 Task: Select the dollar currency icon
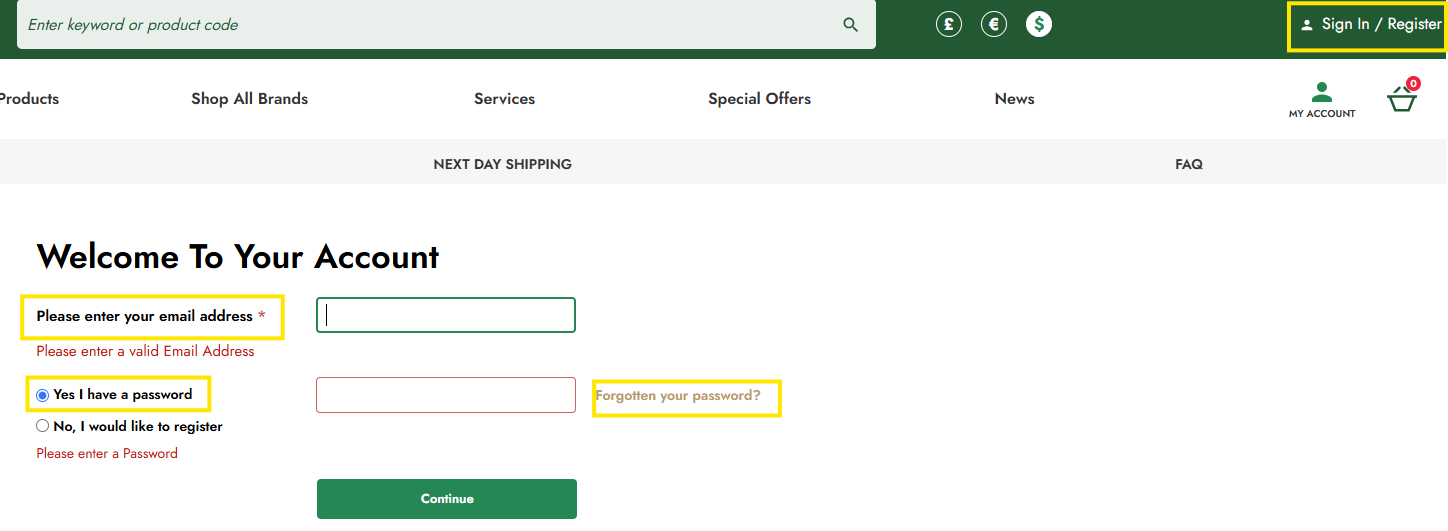coord(1039,24)
